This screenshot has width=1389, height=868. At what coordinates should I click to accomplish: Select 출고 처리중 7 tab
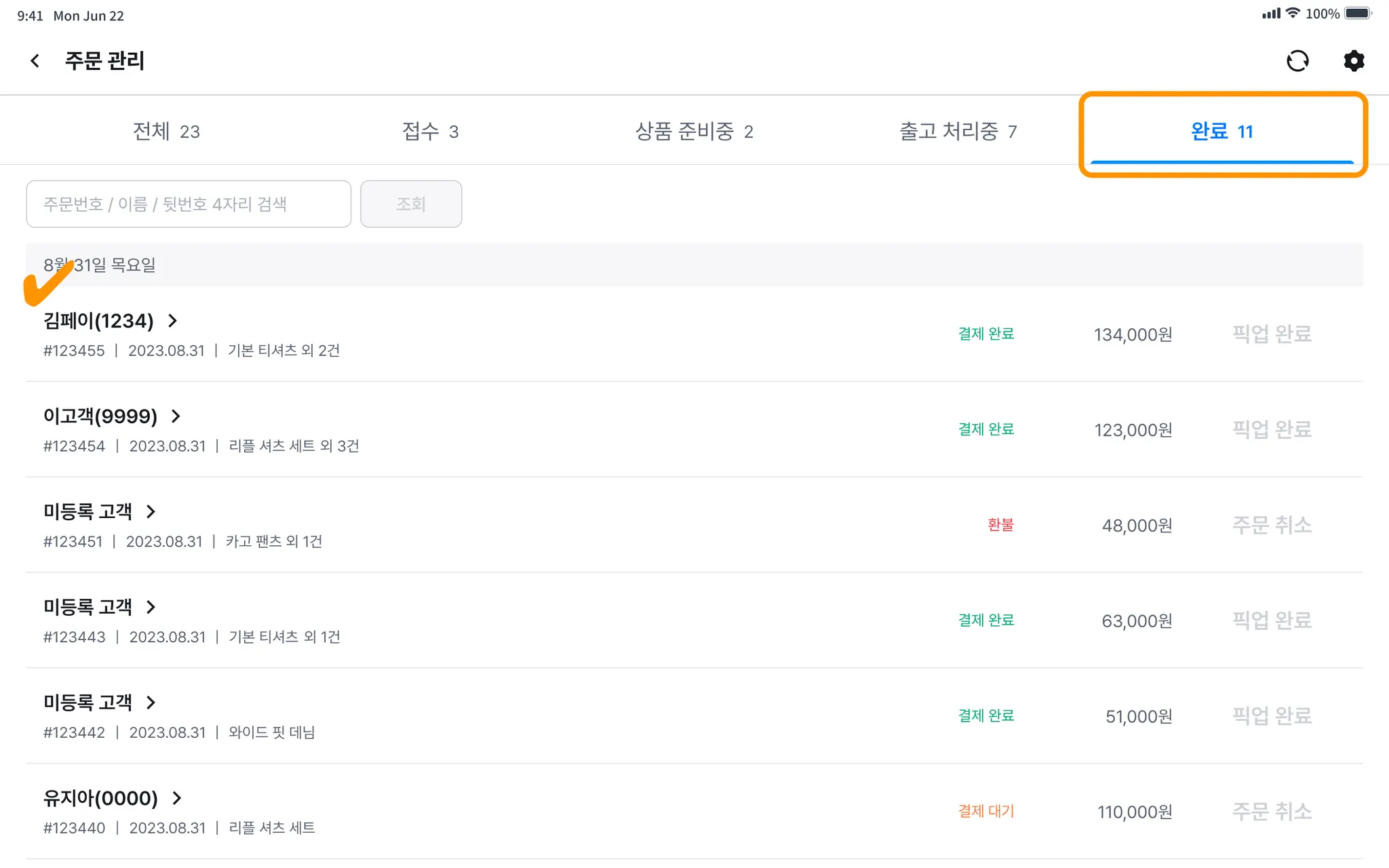tap(958, 131)
